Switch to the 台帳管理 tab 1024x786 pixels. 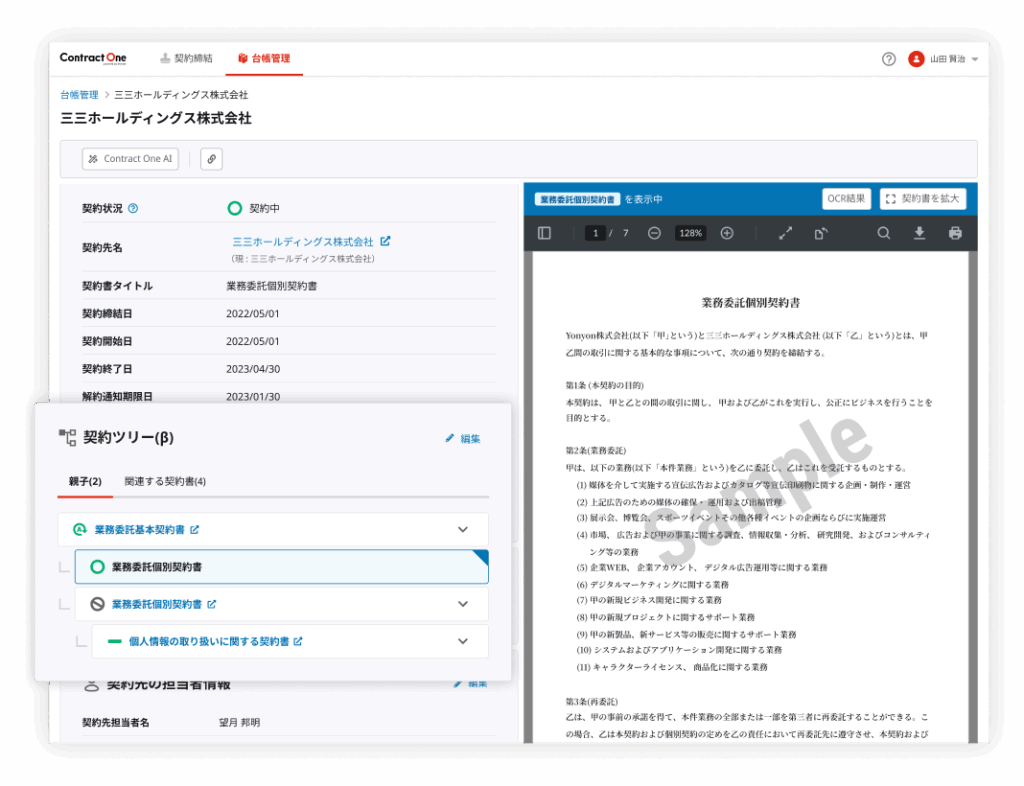pos(264,58)
